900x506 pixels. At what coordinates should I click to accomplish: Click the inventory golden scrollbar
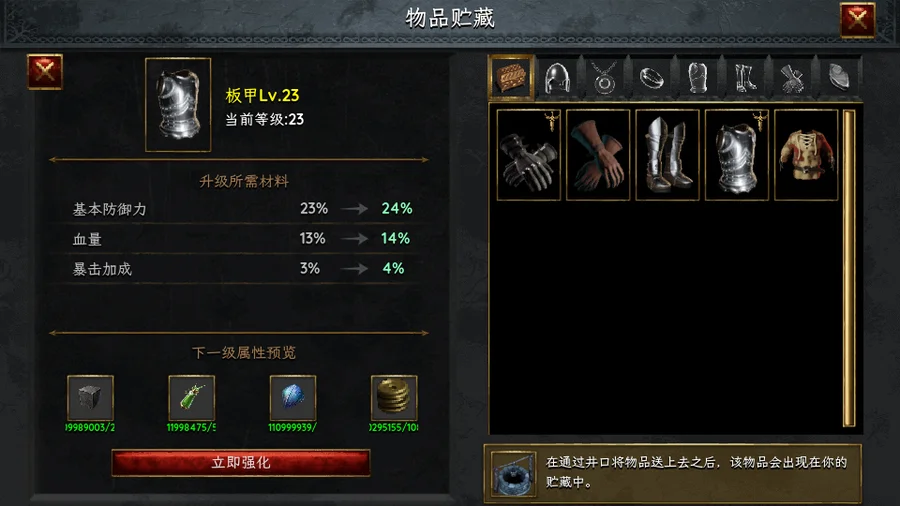[x=849, y=268]
